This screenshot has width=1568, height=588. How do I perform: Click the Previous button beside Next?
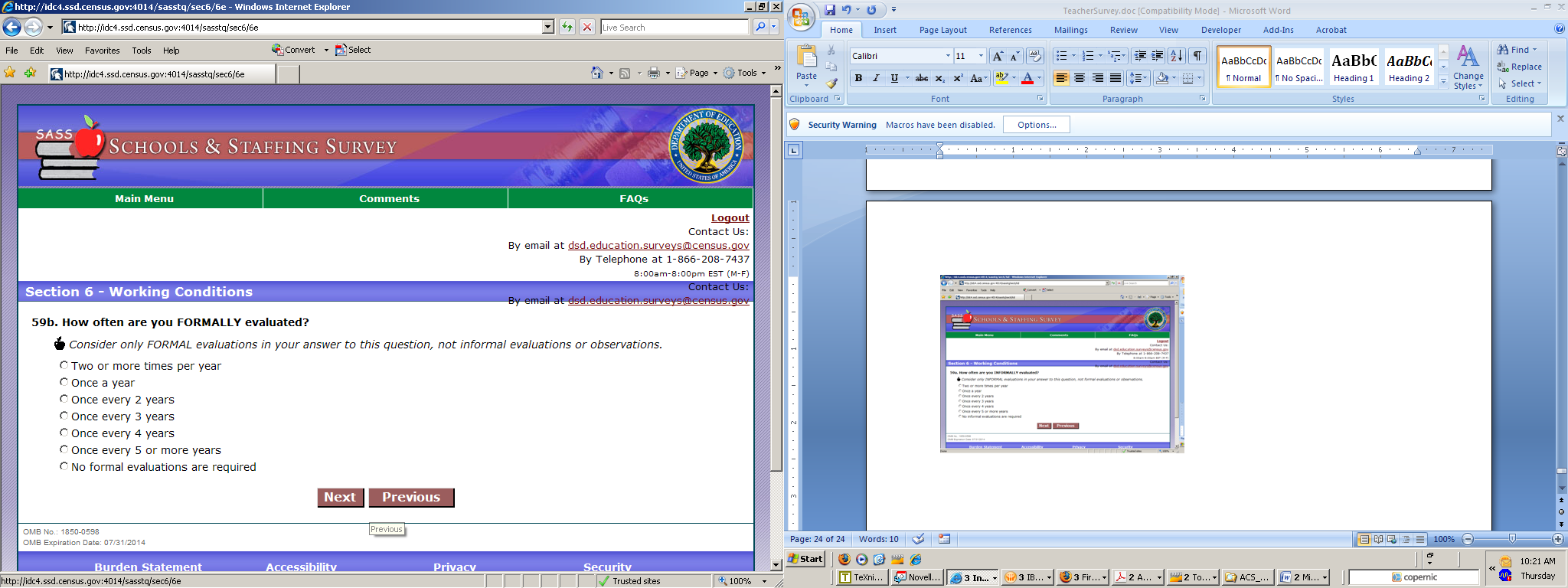click(x=411, y=498)
